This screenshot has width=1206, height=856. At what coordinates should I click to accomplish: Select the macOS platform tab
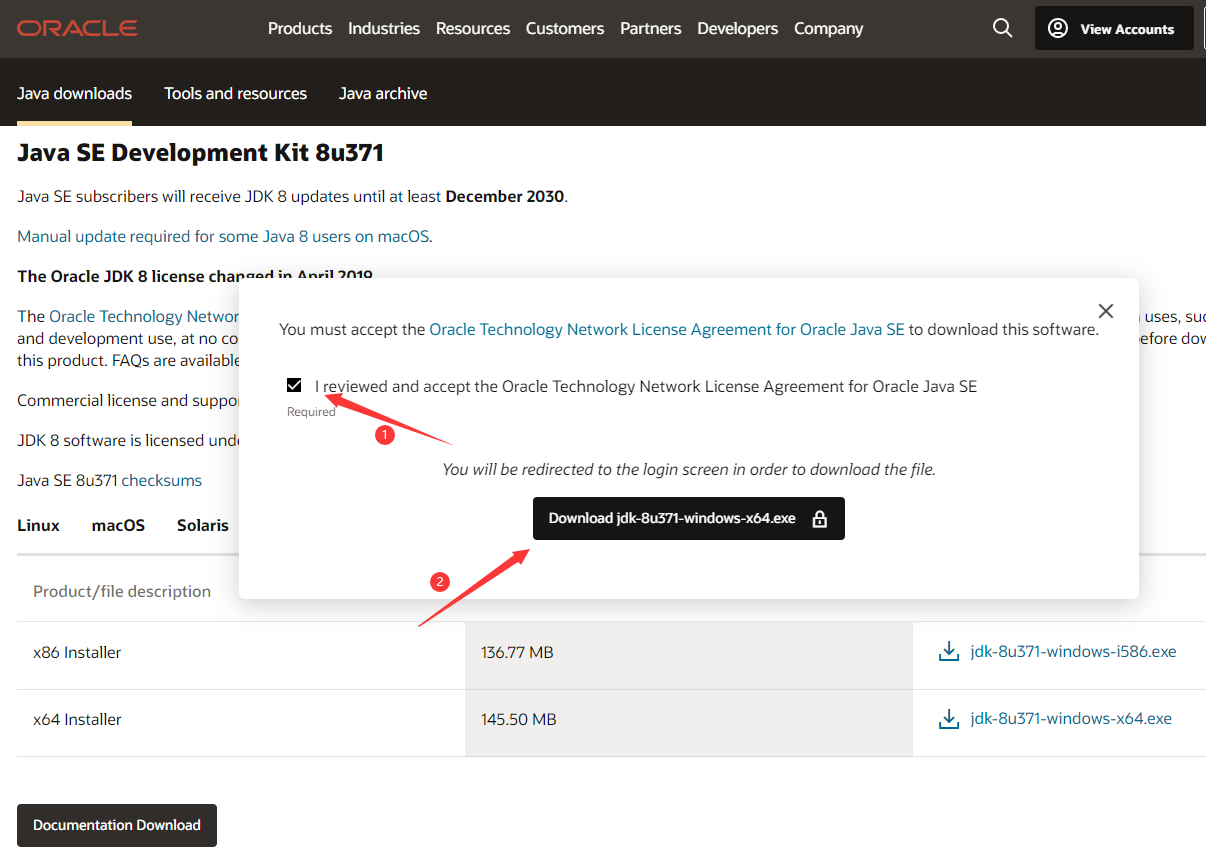(118, 525)
